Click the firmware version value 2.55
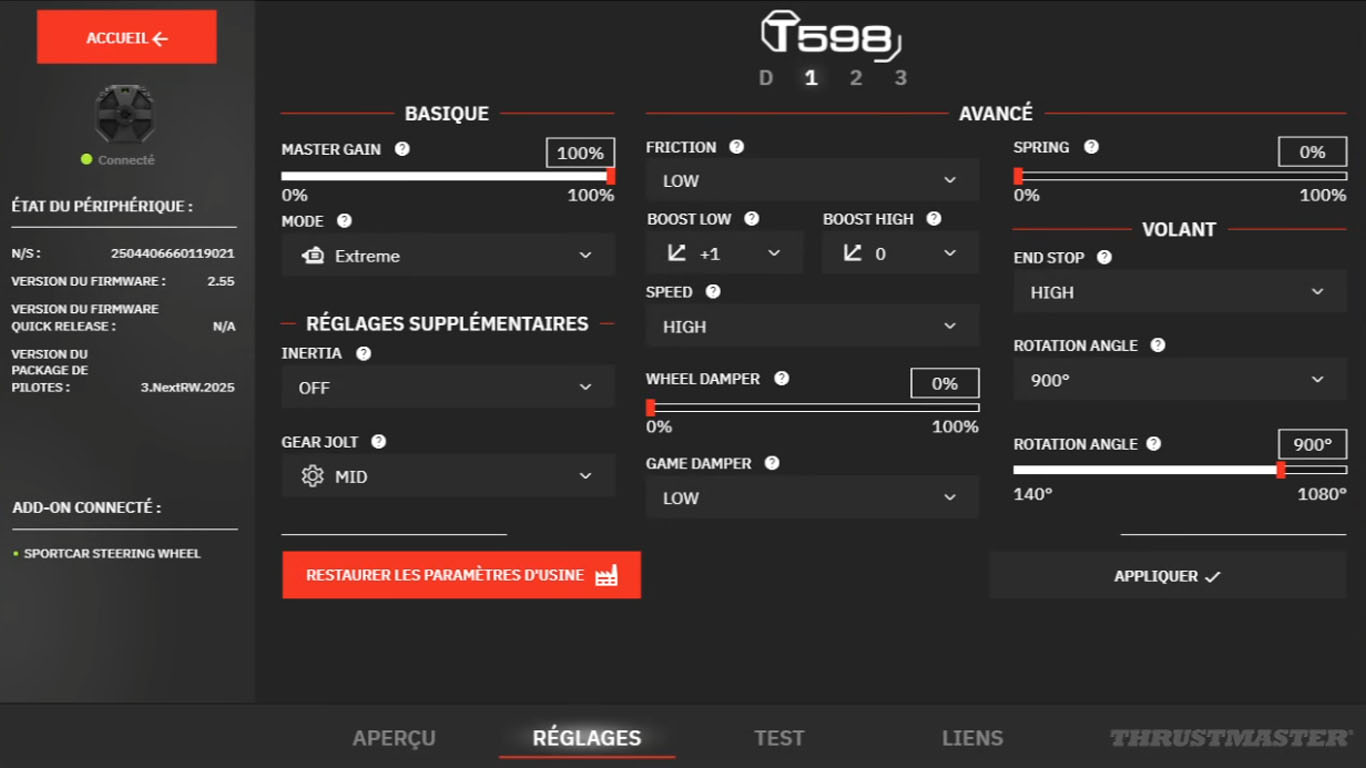Screen dimensions: 1366x768 click(x=221, y=282)
